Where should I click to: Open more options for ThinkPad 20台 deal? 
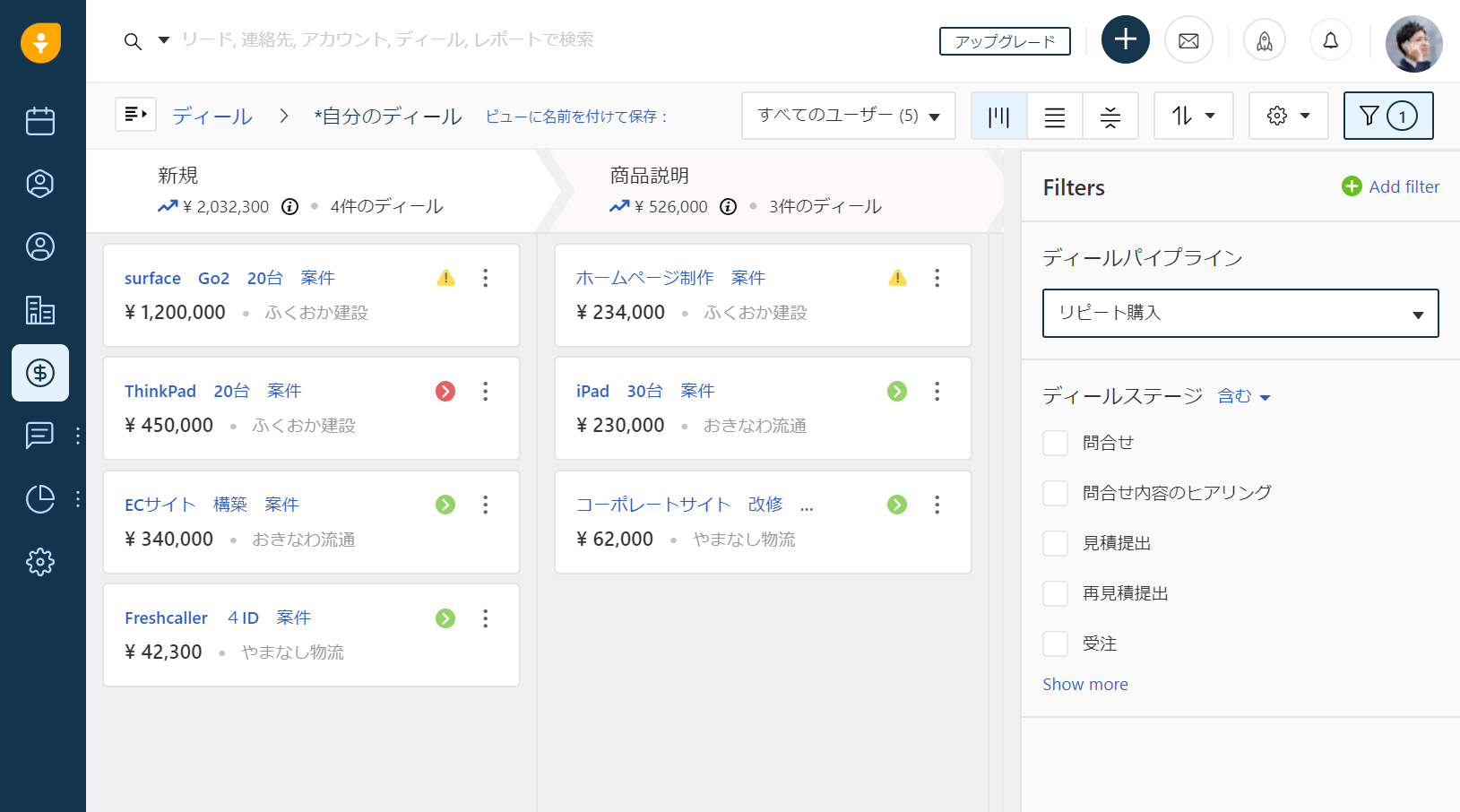[485, 392]
